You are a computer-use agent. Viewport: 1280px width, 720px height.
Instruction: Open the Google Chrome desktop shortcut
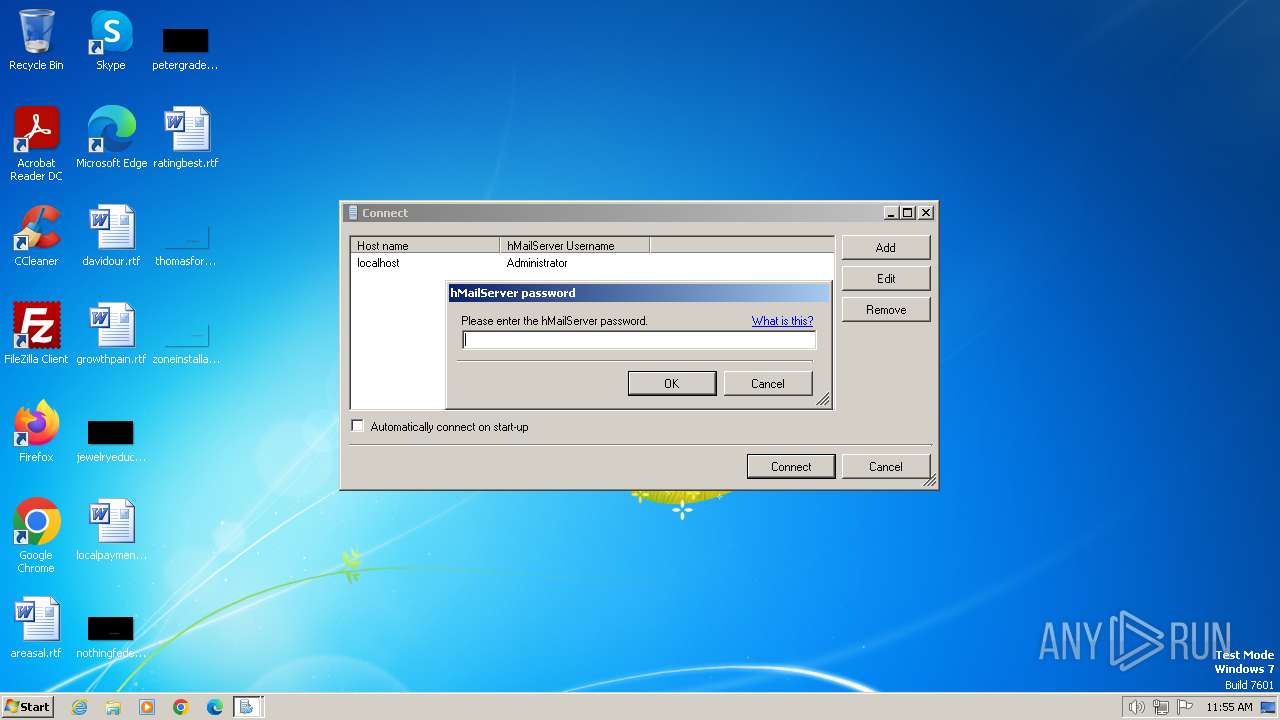coord(36,535)
